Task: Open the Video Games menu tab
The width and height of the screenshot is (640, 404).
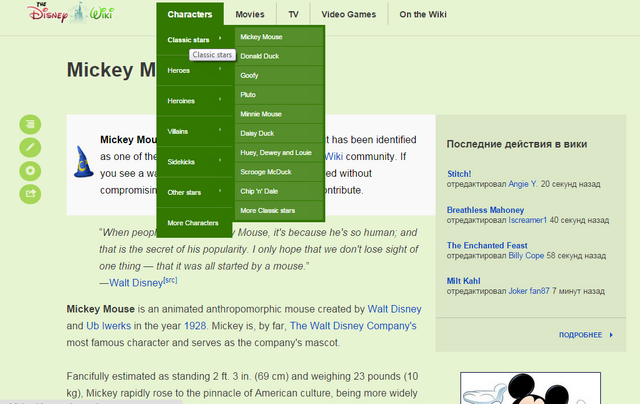Action: coord(349,14)
